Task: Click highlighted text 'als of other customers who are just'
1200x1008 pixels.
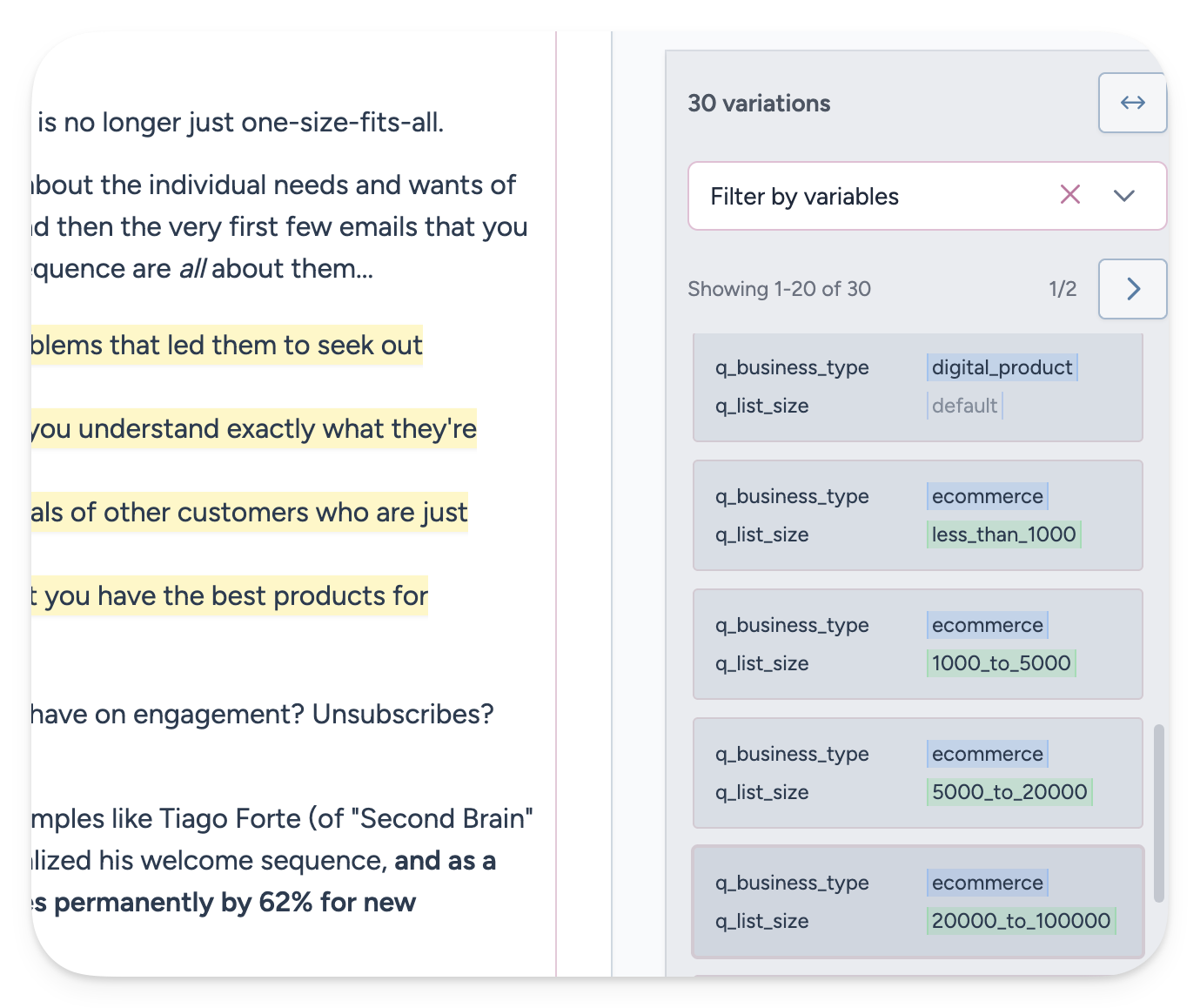Action: [249, 513]
